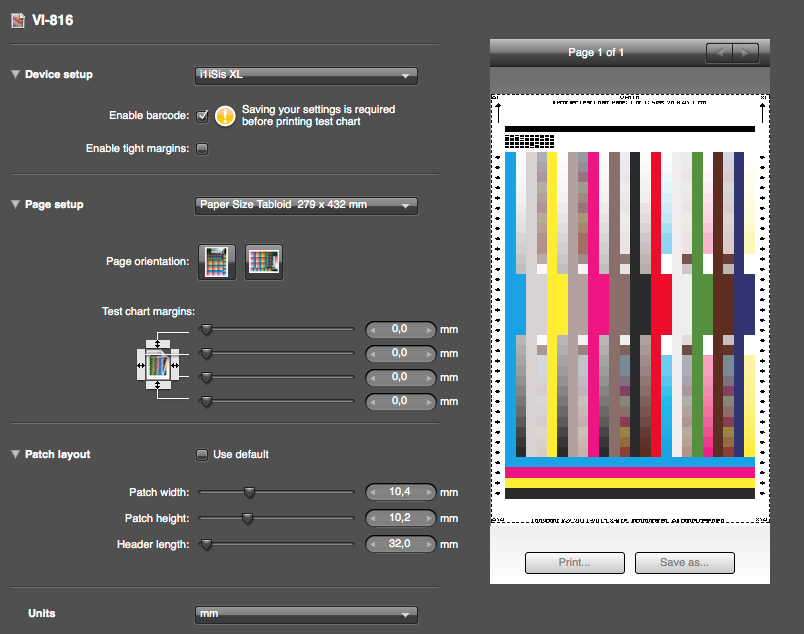Click decrease arrow on Header length field

tap(372, 544)
